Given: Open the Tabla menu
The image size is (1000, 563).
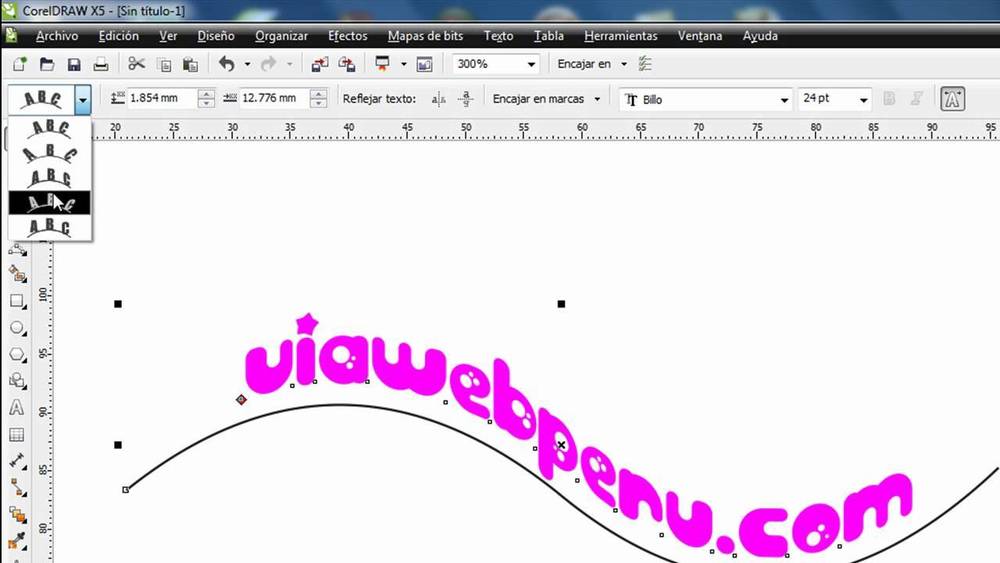Looking at the screenshot, I should (548, 36).
